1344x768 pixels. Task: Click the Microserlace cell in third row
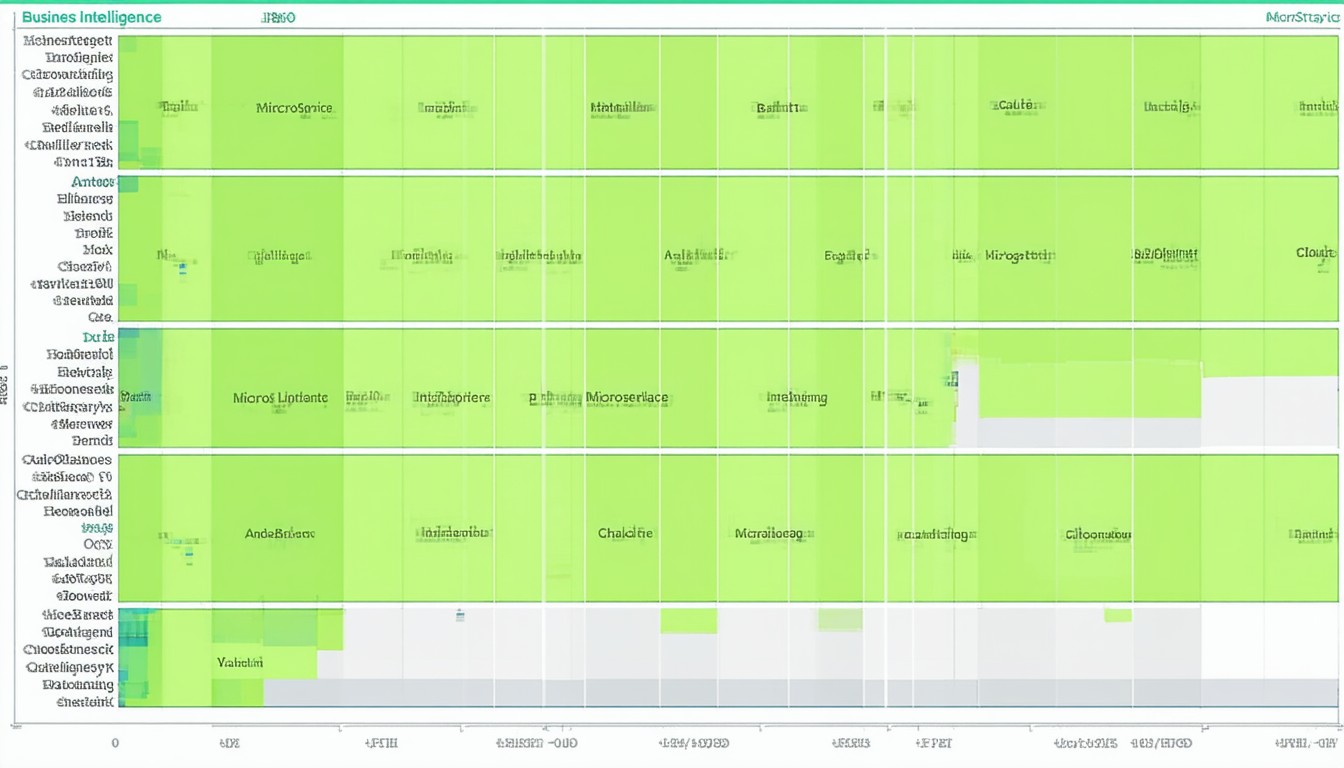[x=626, y=397]
